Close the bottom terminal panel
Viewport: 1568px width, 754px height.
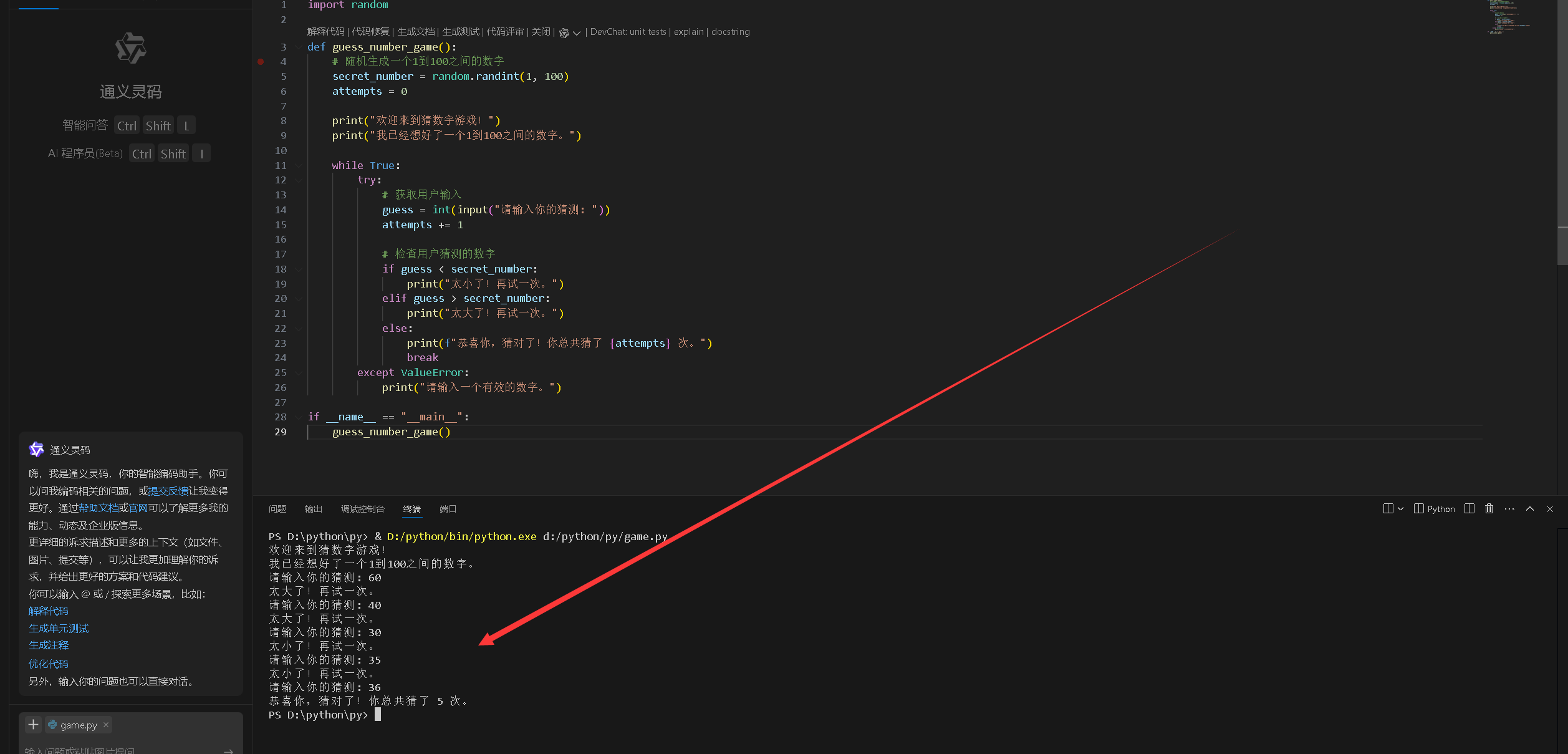click(1550, 509)
